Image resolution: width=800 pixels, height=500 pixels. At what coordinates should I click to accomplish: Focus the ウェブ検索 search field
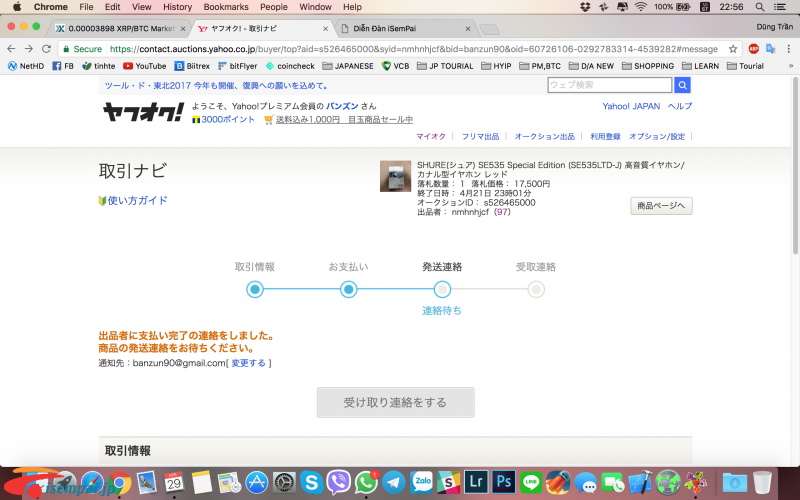pyautogui.click(x=610, y=85)
